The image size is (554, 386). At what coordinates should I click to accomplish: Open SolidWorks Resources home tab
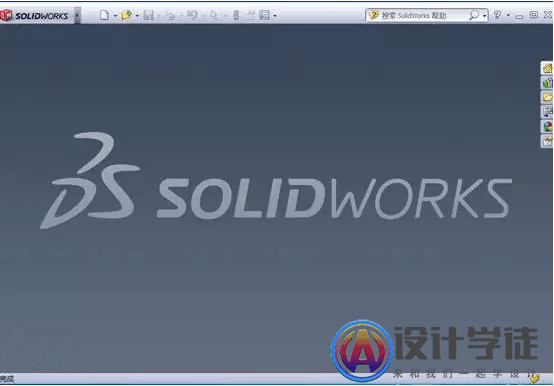click(x=548, y=68)
